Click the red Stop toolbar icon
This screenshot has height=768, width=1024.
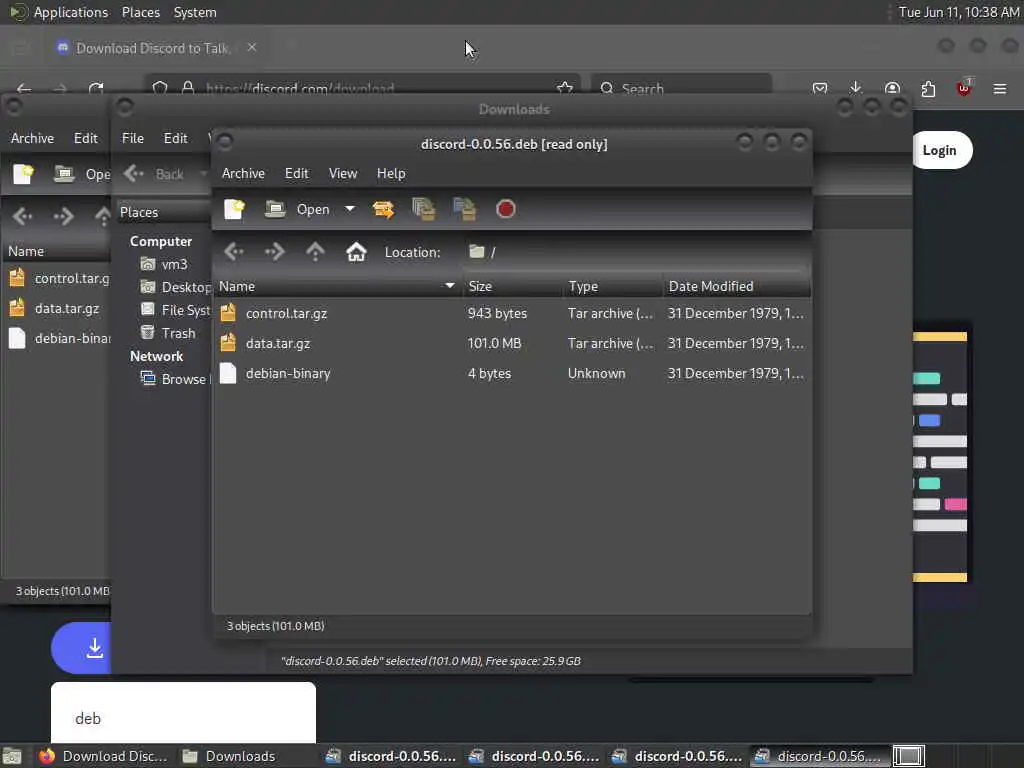[505, 209]
